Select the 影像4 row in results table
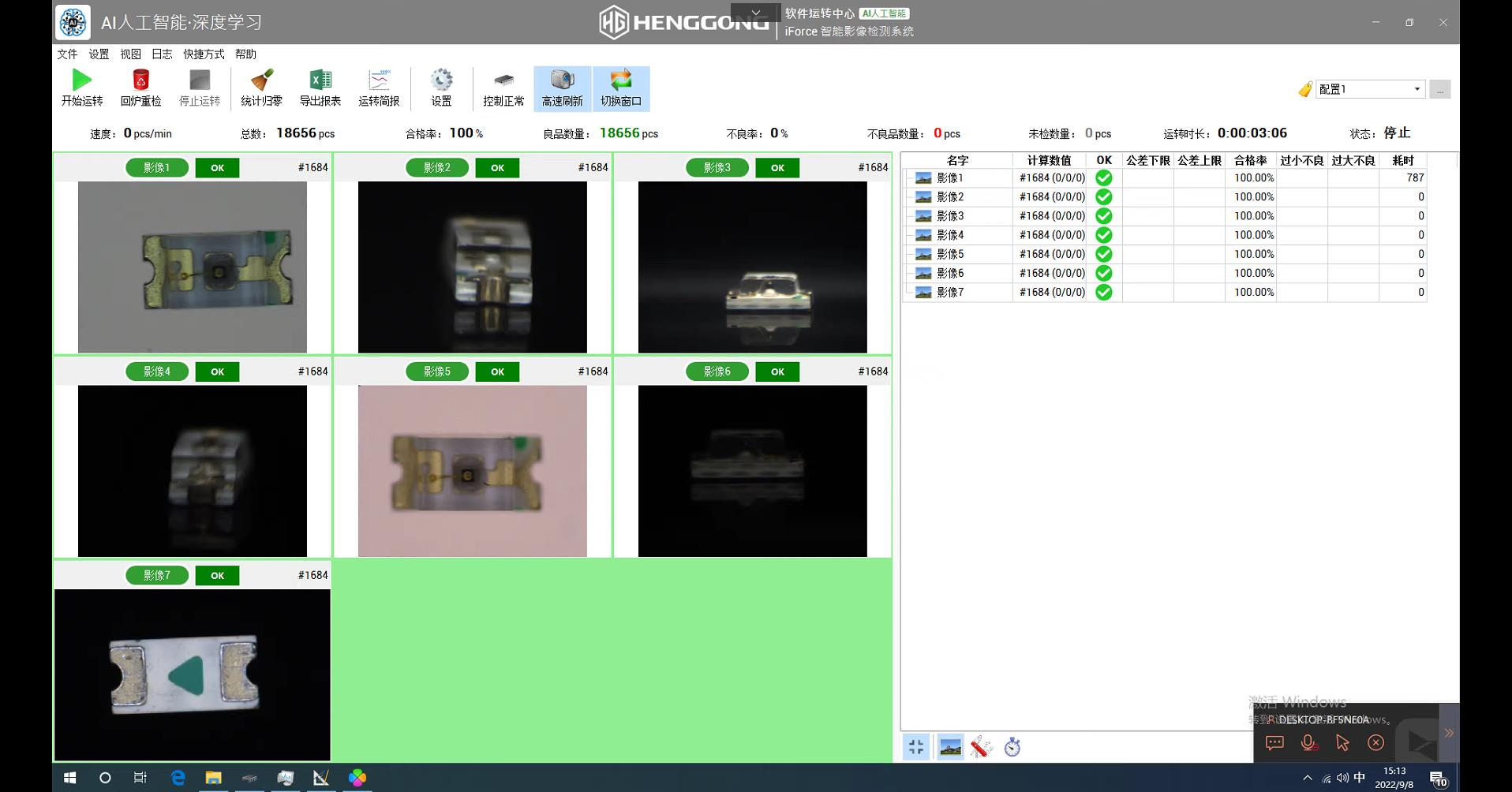 [950, 235]
